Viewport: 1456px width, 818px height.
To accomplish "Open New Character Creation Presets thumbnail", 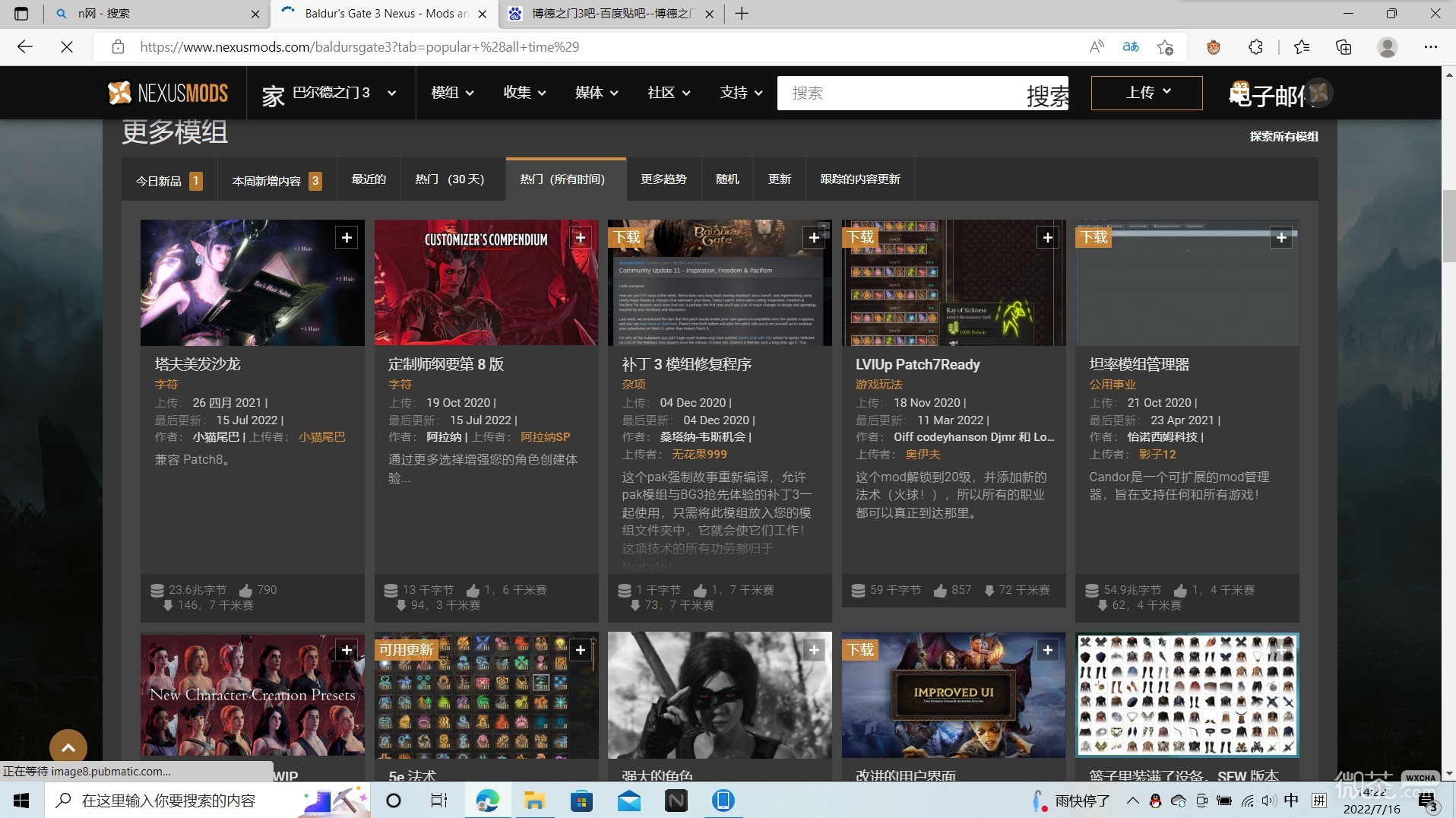I will (x=252, y=695).
